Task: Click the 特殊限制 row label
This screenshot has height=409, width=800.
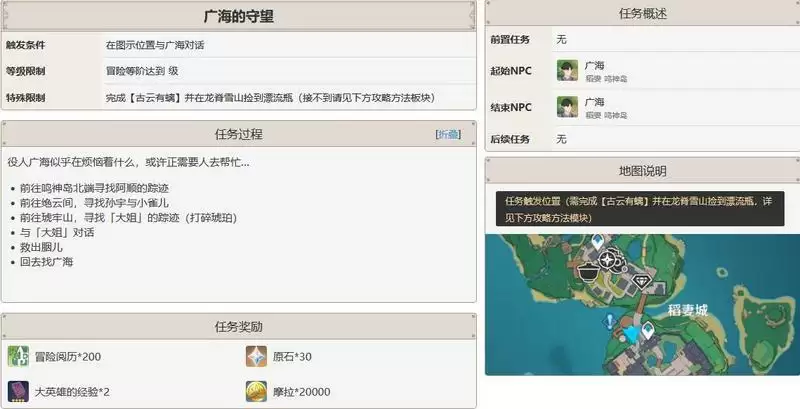Action: pos(26,97)
